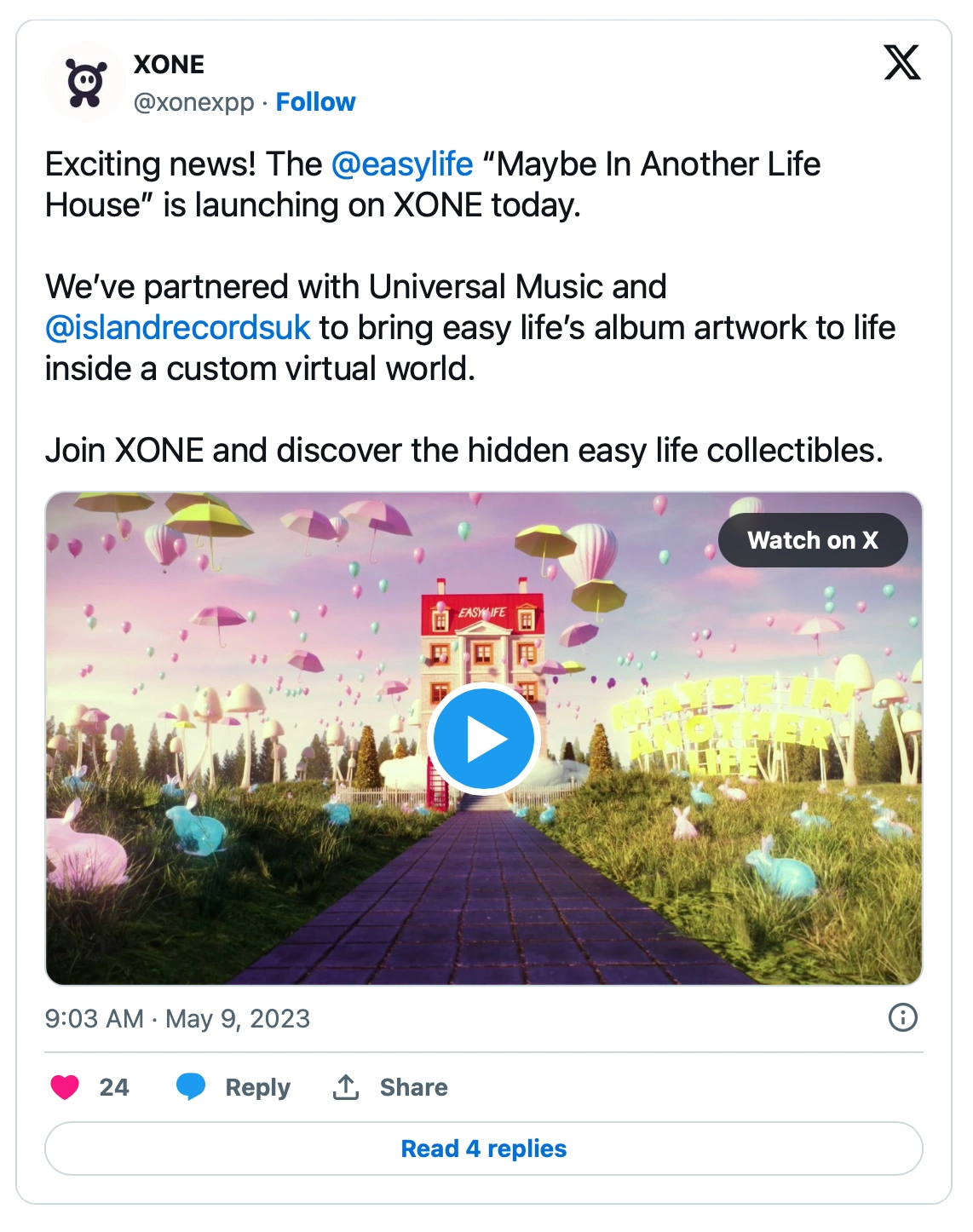Click the Read 4 replies button
973x1232 pixels.
484,1149
